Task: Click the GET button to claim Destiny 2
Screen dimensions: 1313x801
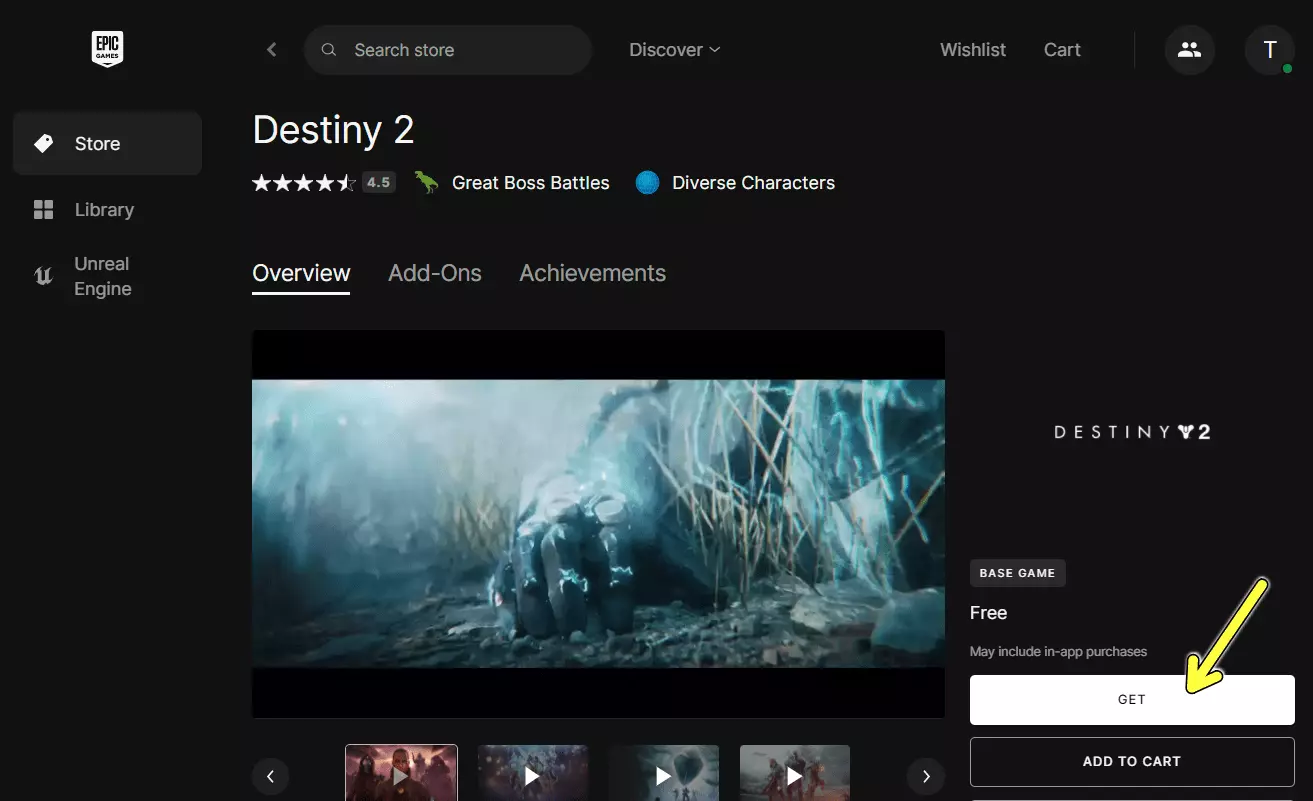Action: [1131, 699]
